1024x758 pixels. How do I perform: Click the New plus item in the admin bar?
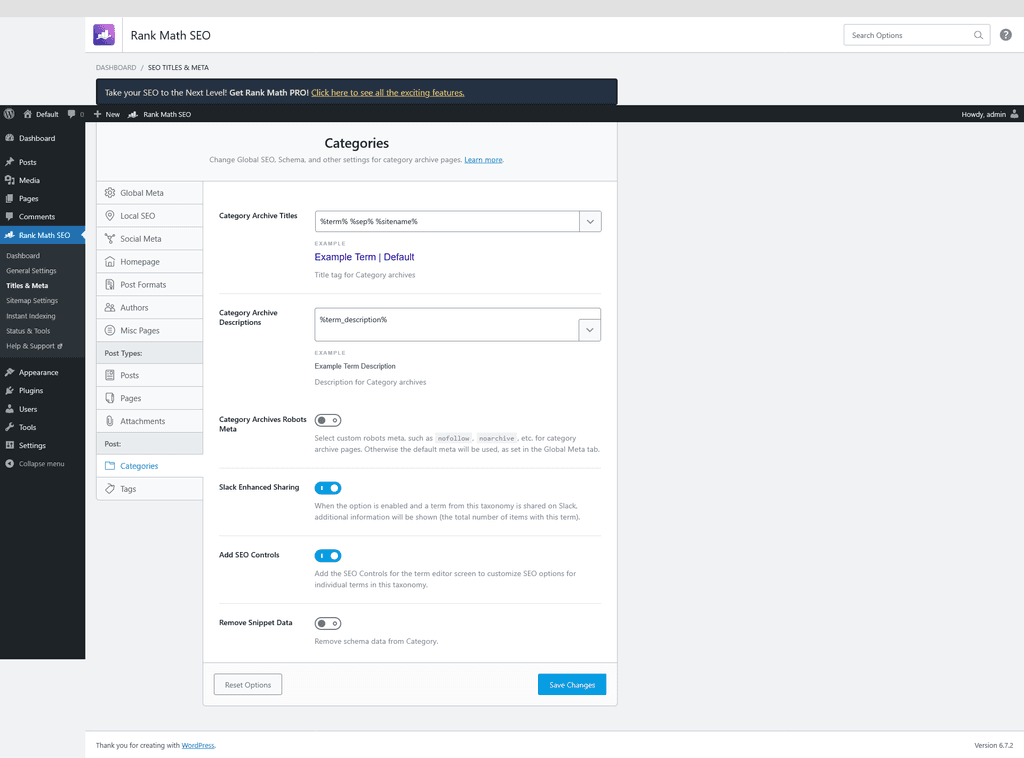click(106, 114)
